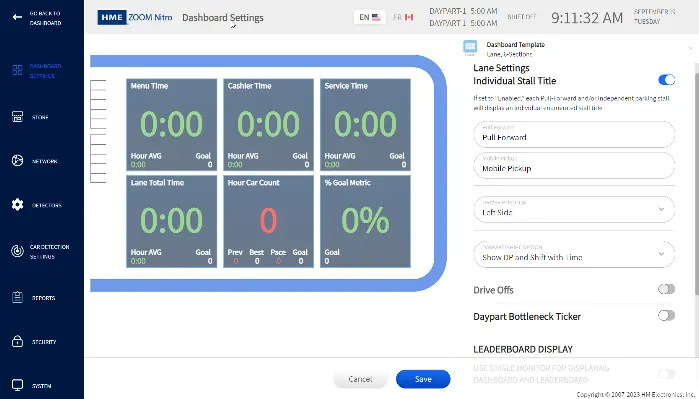Click the Mobile Pickup input field
Image resolution: width=699 pixels, height=399 pixels.
[574, 165]
